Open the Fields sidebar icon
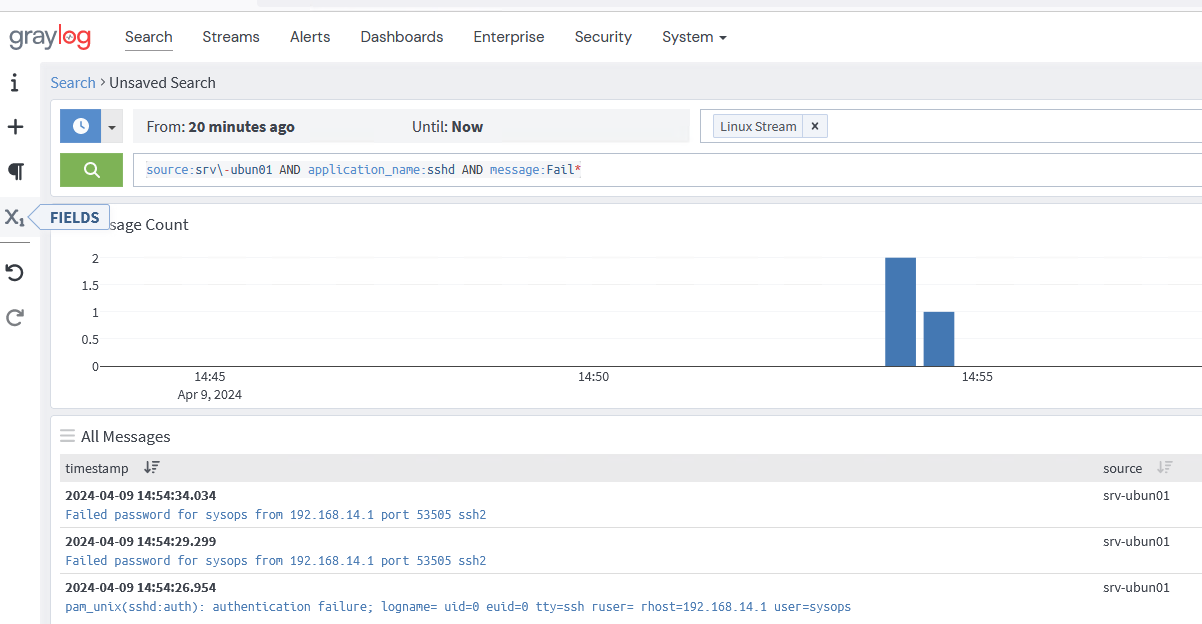This screenshot has height=624, width=1202. [x=15, y=217]
